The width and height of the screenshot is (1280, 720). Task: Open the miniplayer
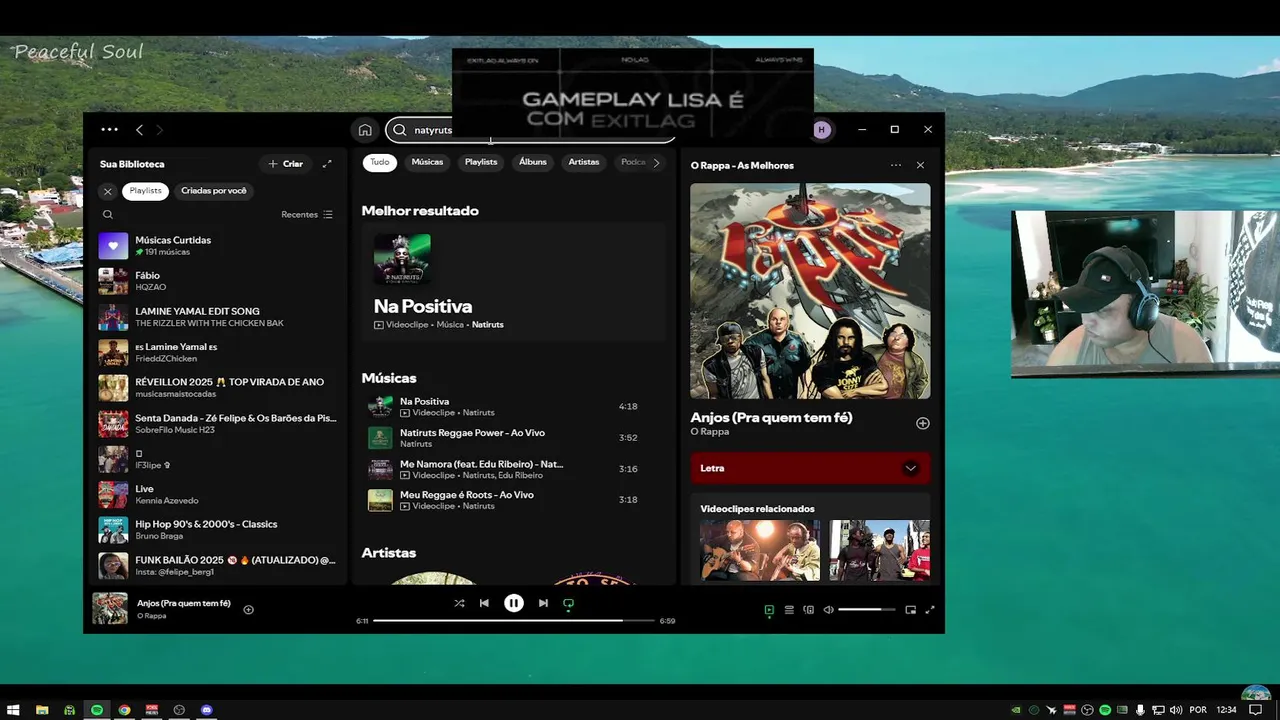pyautogui.click(x=910, y=610)
